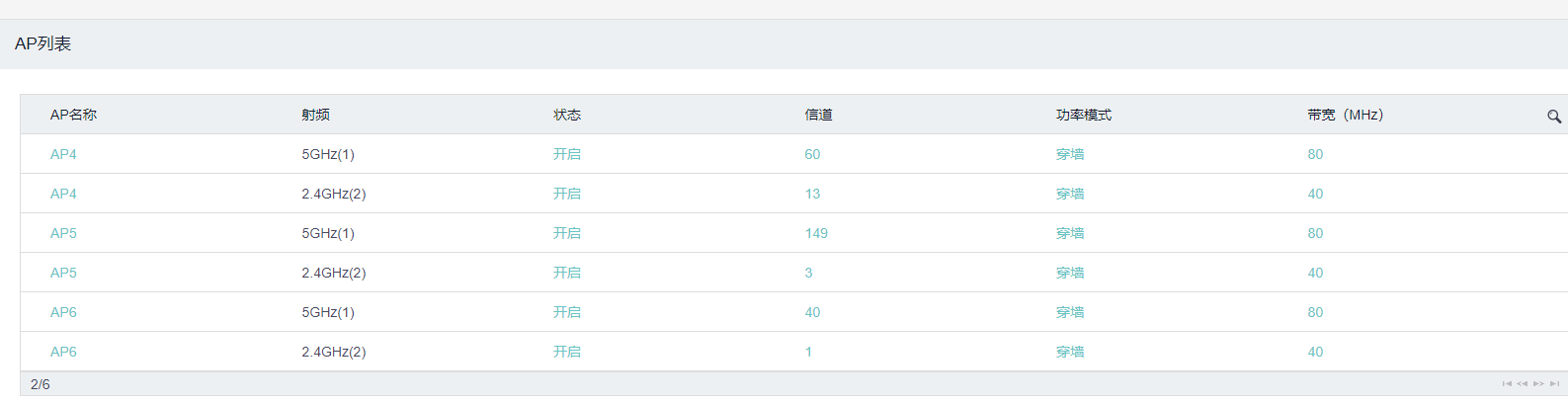Viewport: 1568px width, 401px height.
Task: Click channel 13 for AP4 2.4GHz
Action: coord(812,194)
